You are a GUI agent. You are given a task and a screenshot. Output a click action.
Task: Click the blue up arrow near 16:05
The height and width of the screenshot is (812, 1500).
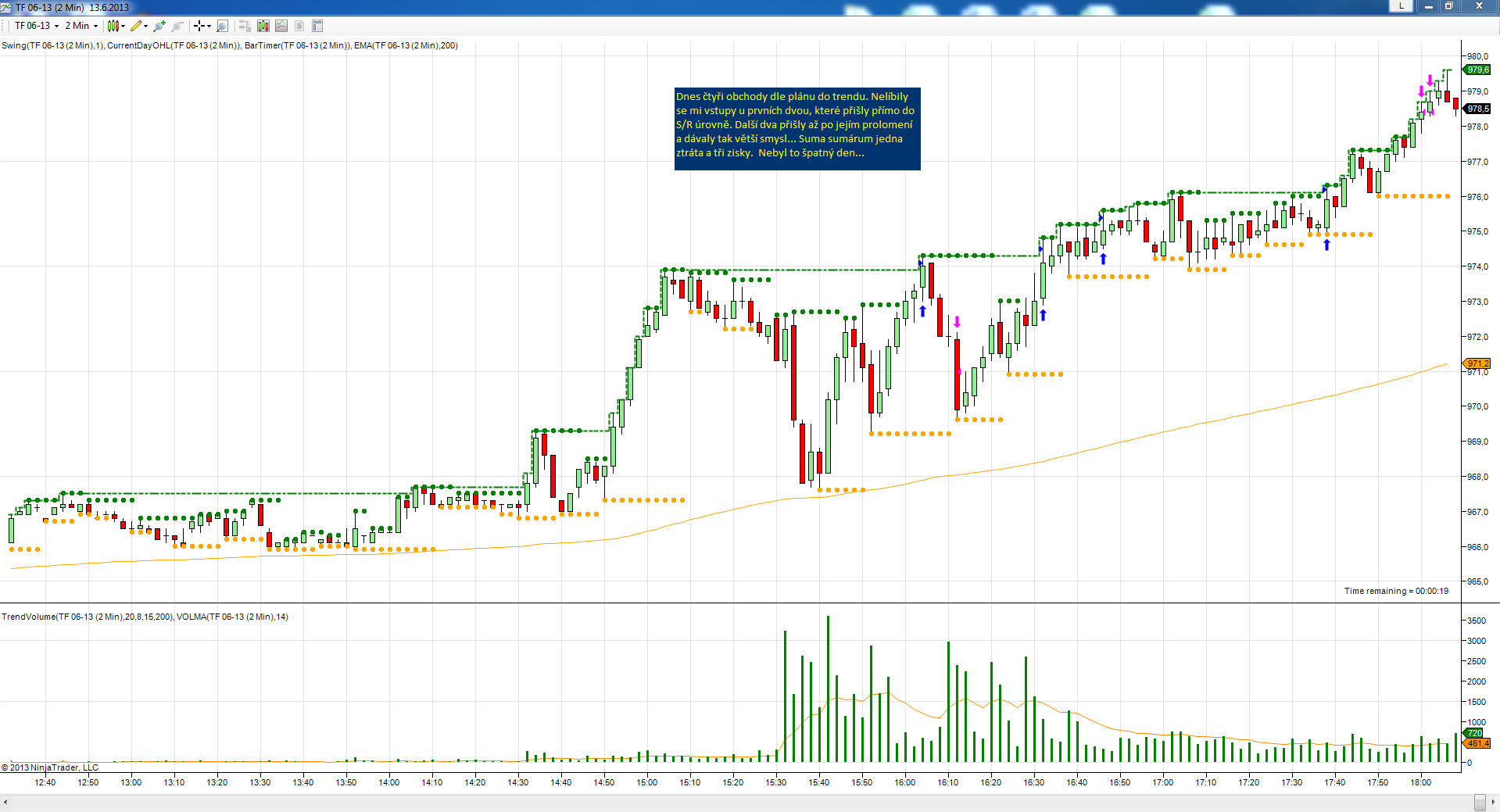922,311
